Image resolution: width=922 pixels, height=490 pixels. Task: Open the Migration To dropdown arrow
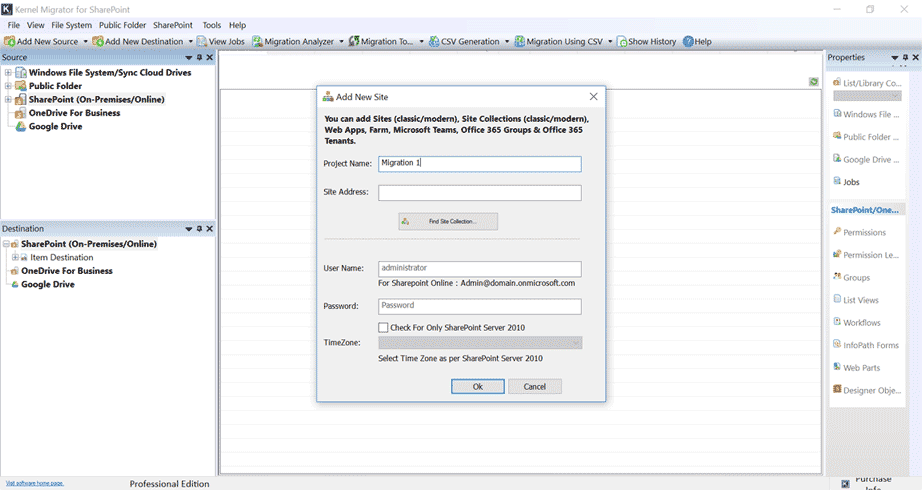(x=421, y=42)
